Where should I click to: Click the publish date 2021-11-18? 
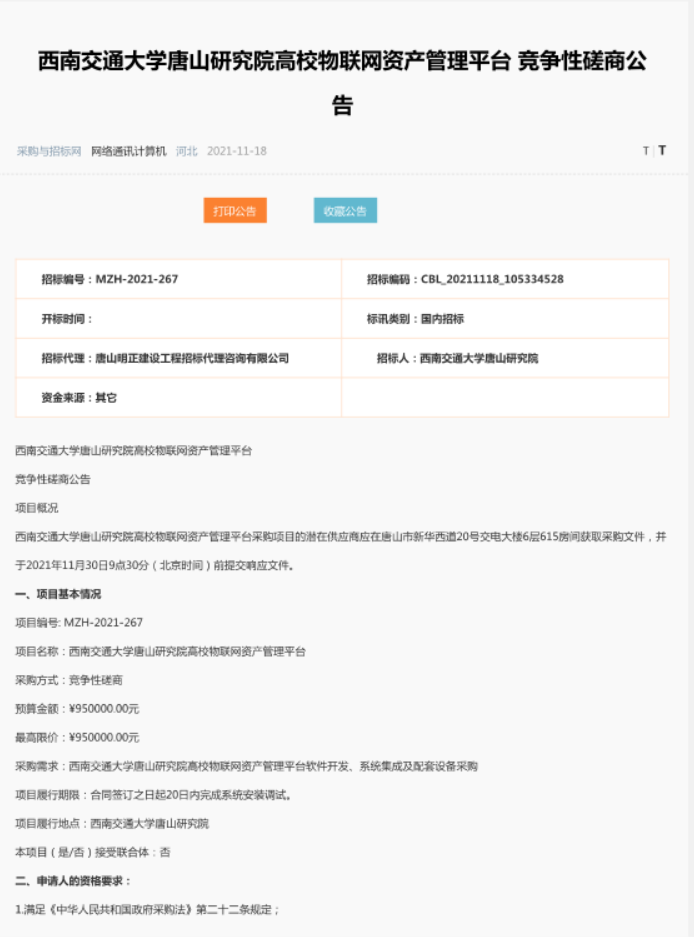(237, 151)
